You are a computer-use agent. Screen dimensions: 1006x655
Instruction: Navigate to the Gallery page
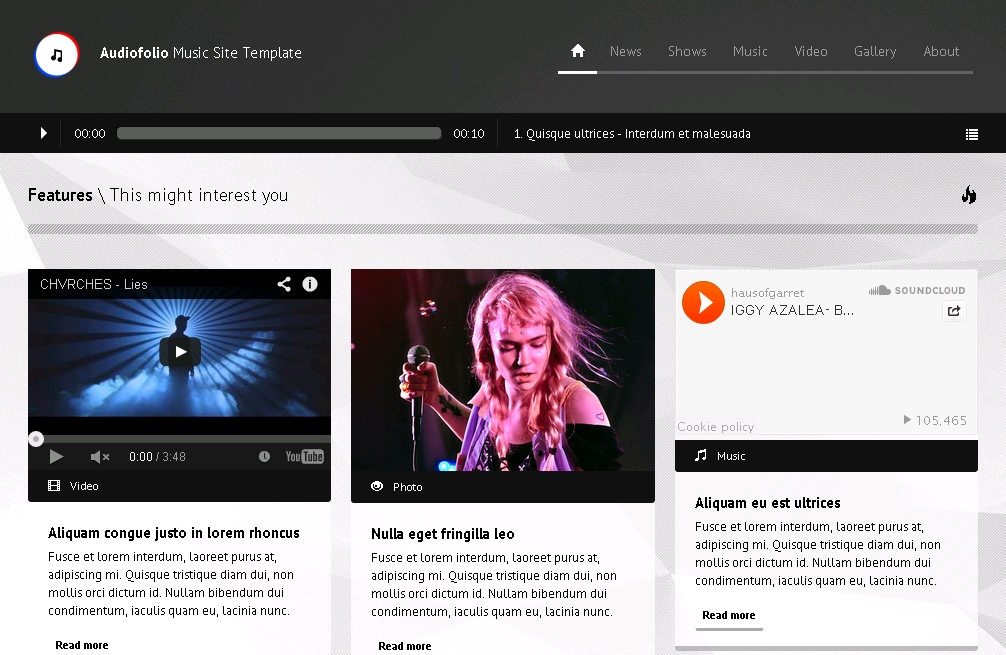pyautogui.click(x=875, y=51)
